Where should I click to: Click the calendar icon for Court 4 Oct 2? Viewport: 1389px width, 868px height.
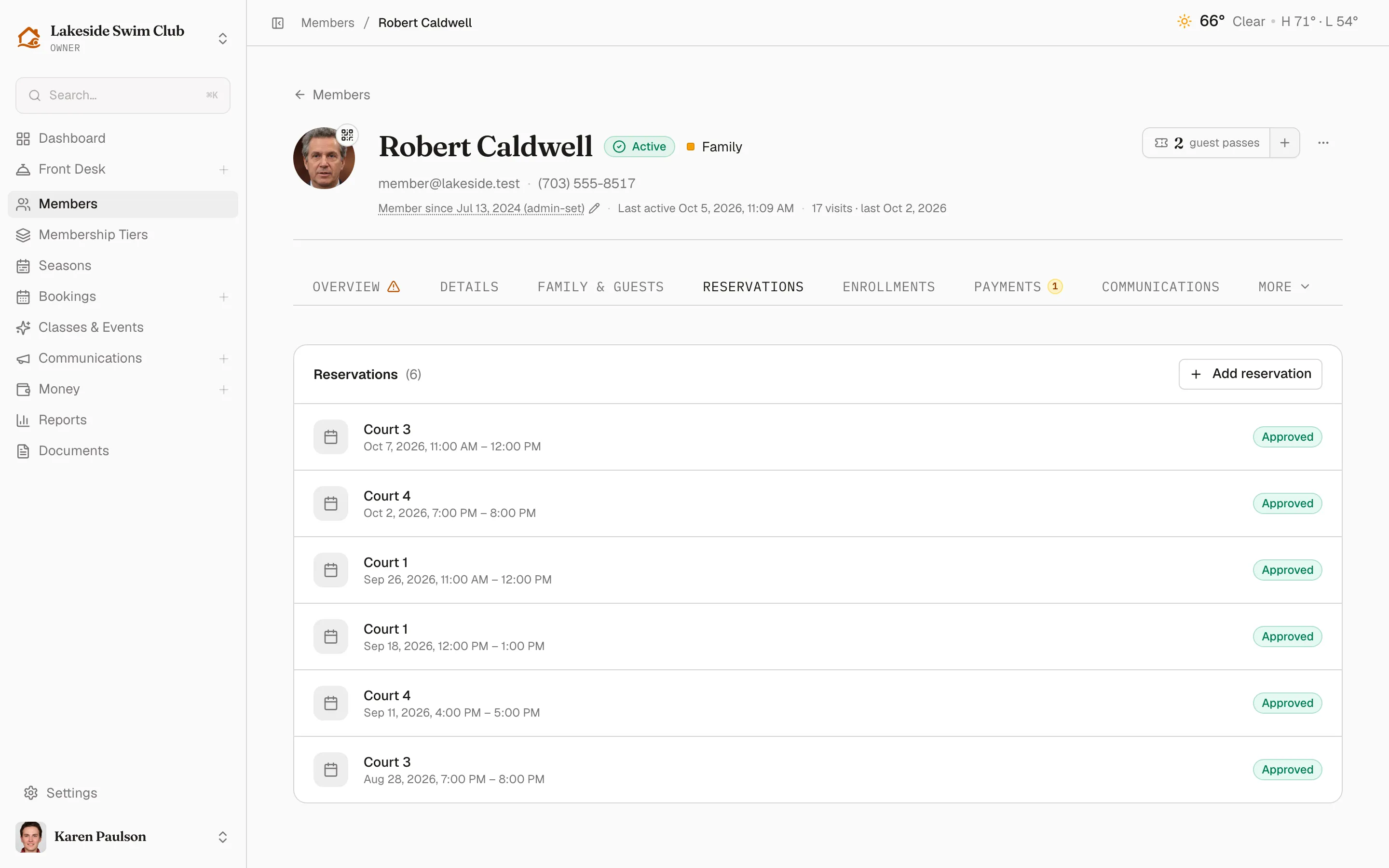(330, 503)
